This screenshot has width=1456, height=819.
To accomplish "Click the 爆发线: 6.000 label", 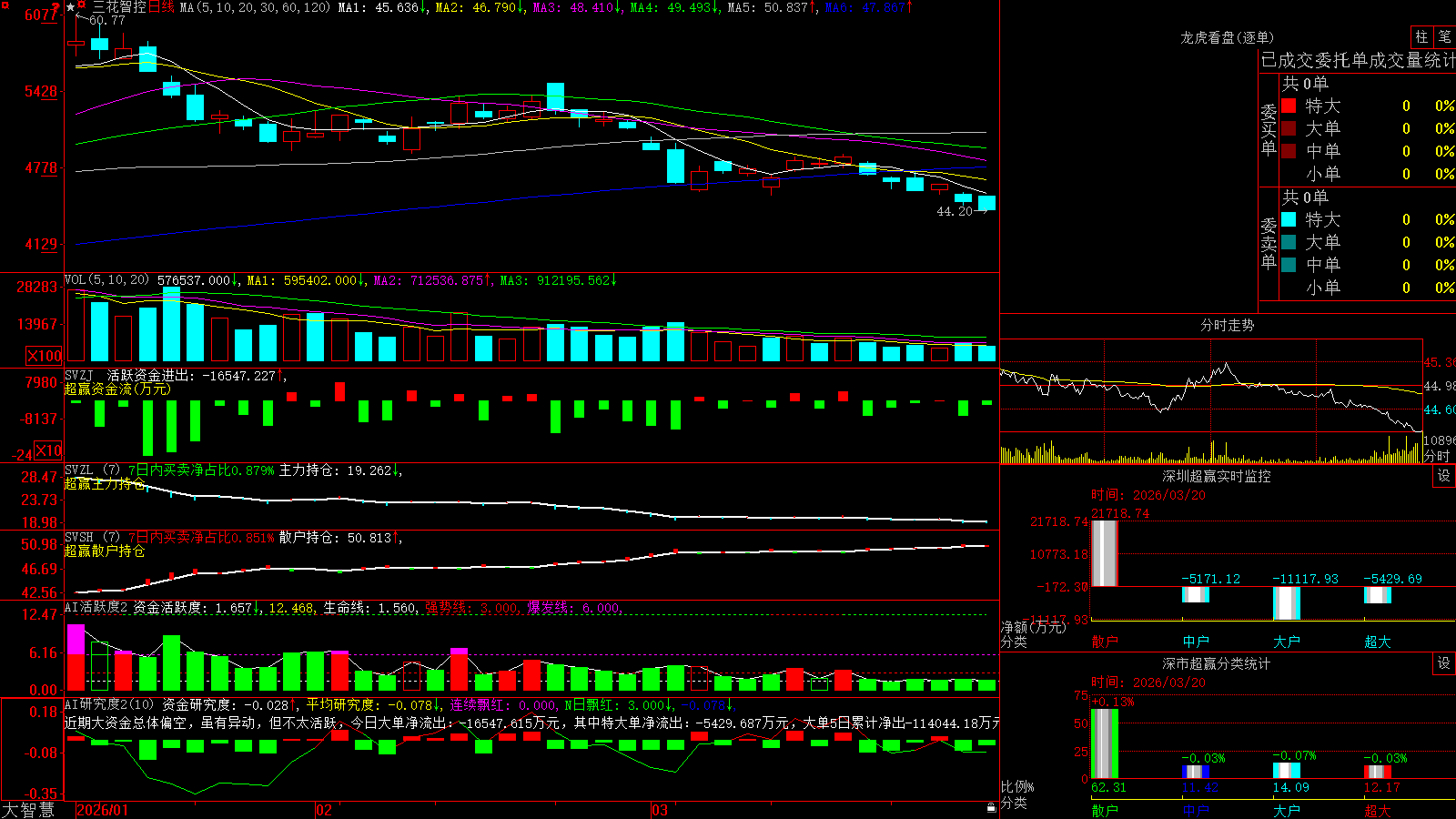I will point(574,607).
